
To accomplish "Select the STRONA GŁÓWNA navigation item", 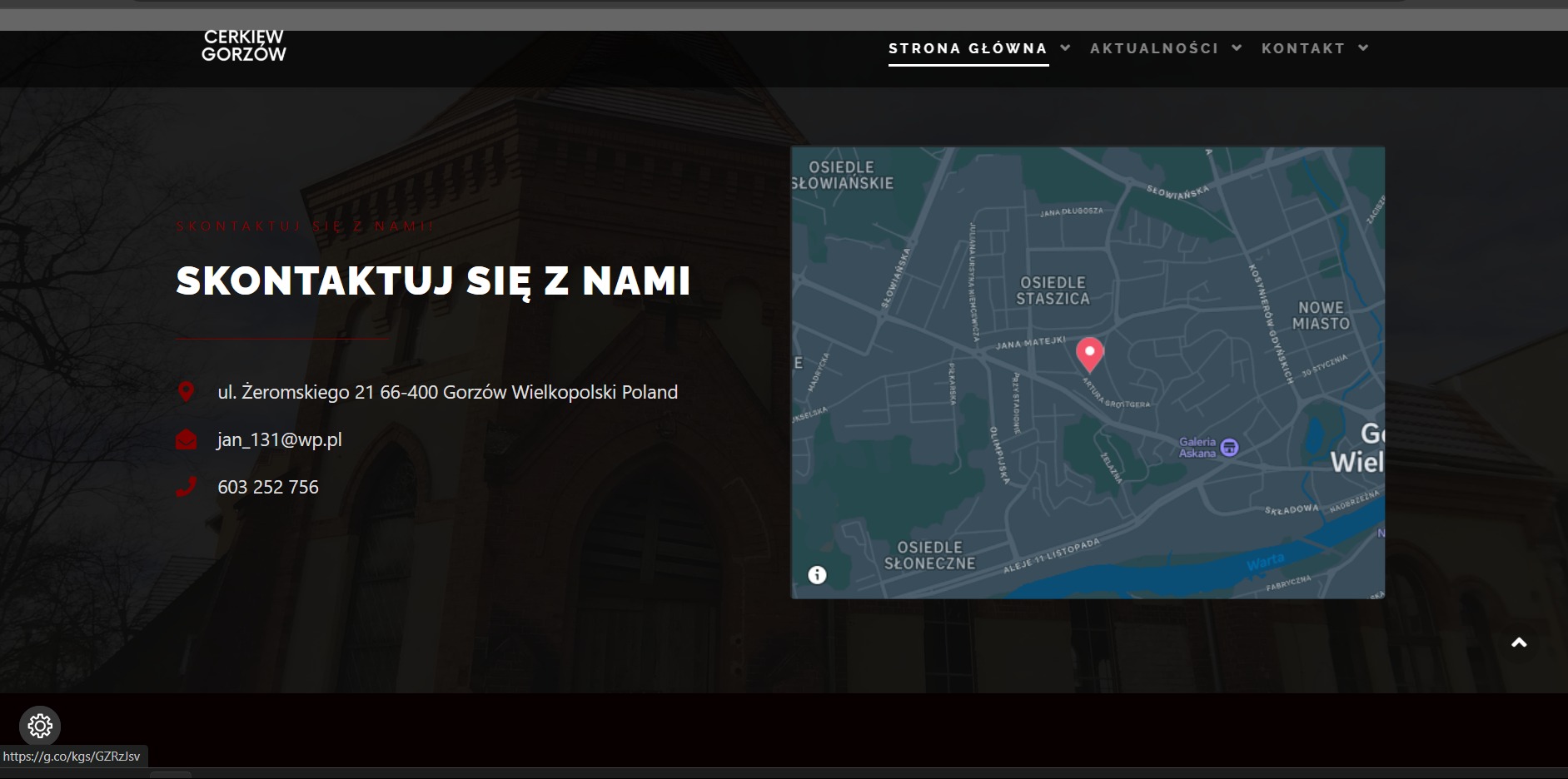I will point(968,48).
